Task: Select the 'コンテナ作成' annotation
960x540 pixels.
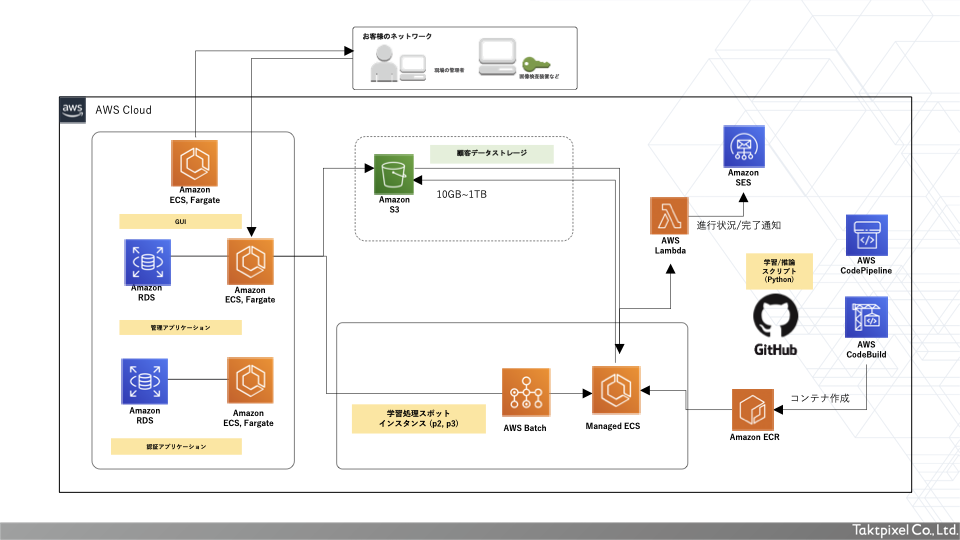Action: tap(820, 399)
